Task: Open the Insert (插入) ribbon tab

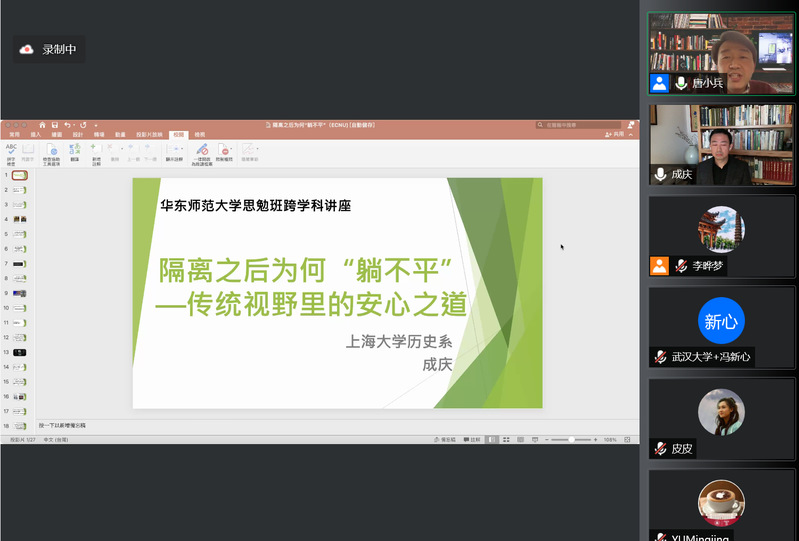Action: tap(36, 133)
